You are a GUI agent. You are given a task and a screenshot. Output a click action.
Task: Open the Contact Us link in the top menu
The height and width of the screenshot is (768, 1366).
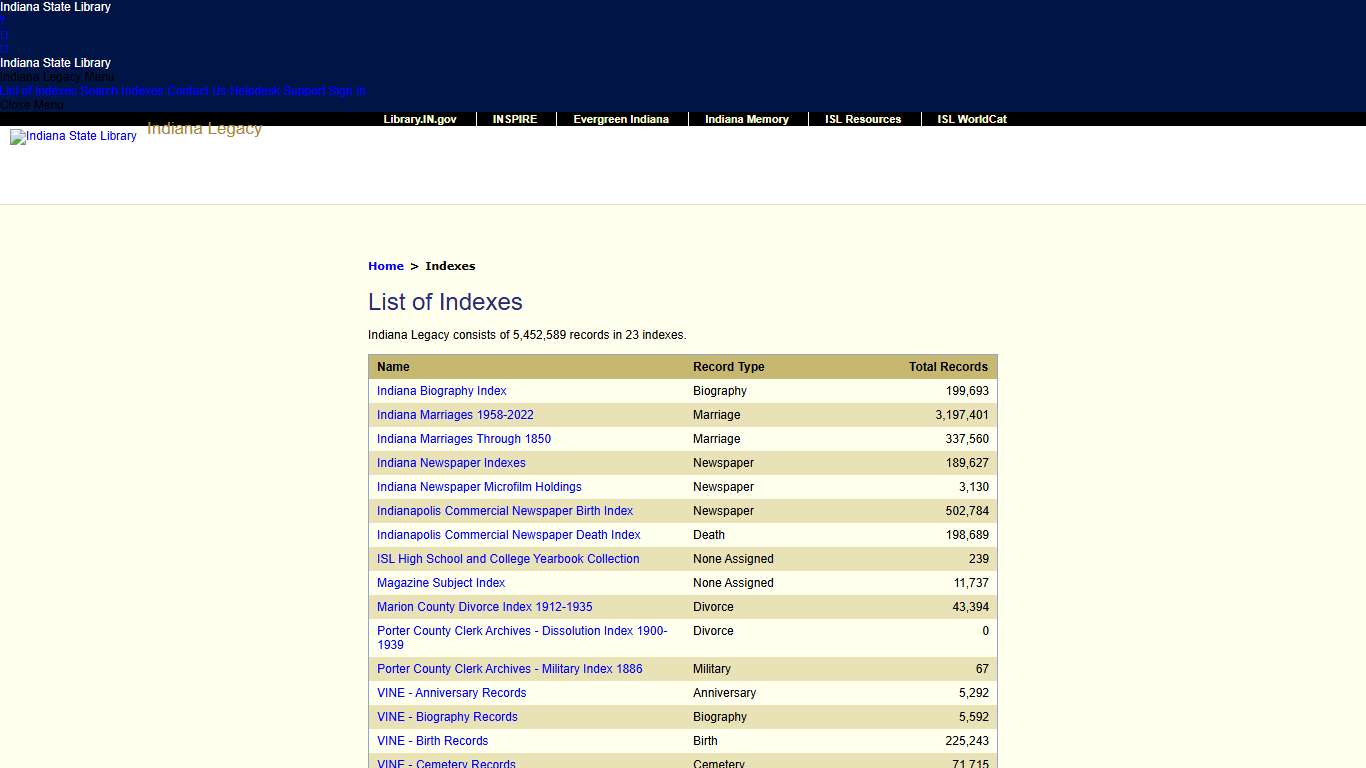coord(197,91)
